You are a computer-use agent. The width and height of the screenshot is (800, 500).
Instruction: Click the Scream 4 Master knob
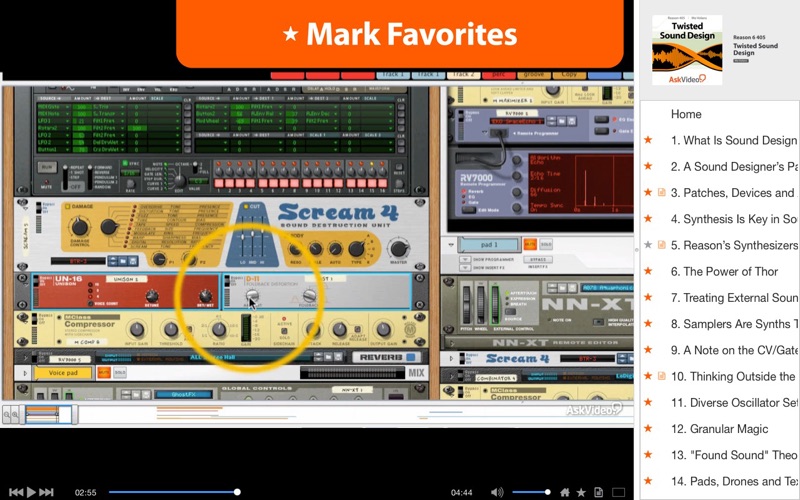[x=398, y=249]
